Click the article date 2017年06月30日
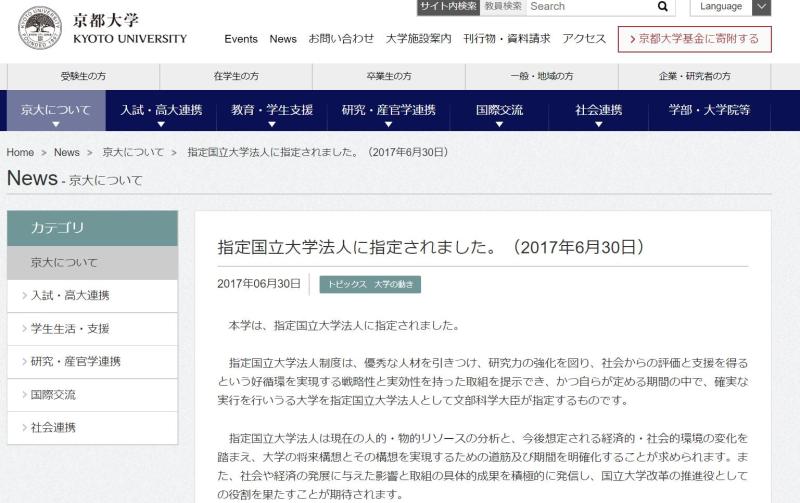Screen dimensions: 800x503 pyautogui.click(x=259, y=284)
